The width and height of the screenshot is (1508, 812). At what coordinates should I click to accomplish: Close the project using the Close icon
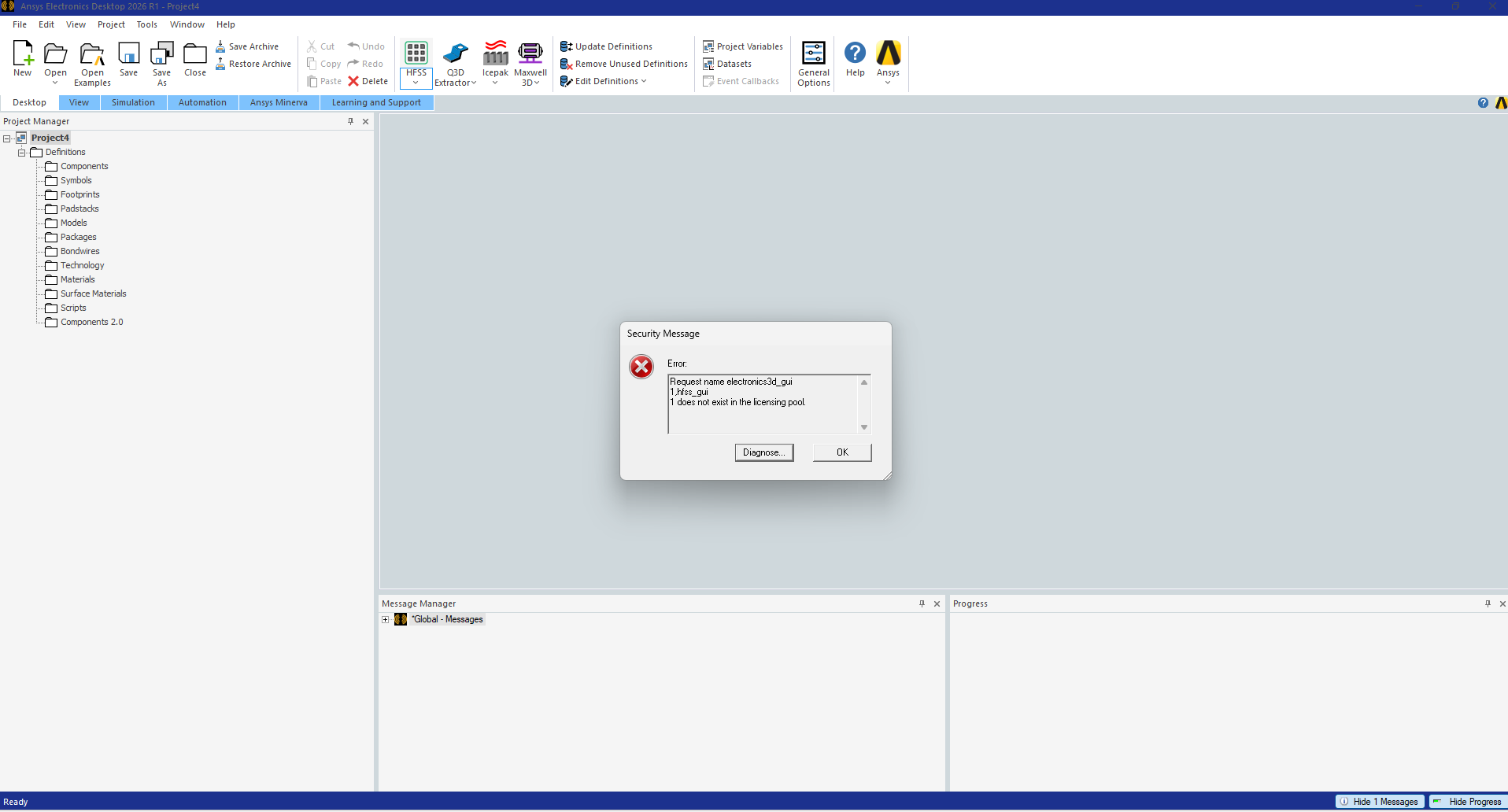(x=195, y=53)
